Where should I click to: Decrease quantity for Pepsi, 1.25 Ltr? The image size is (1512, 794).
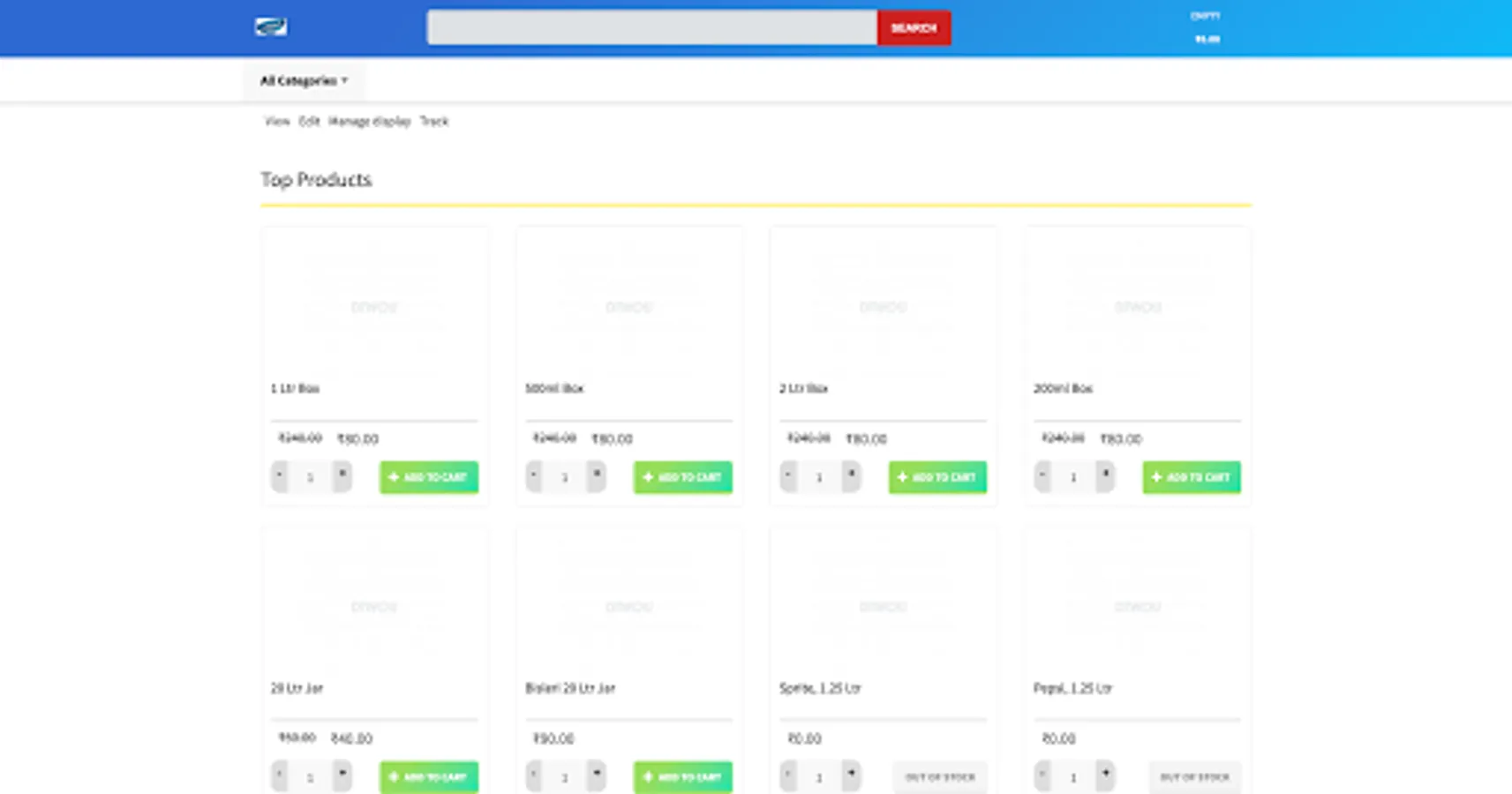(x=1042, y=776)
